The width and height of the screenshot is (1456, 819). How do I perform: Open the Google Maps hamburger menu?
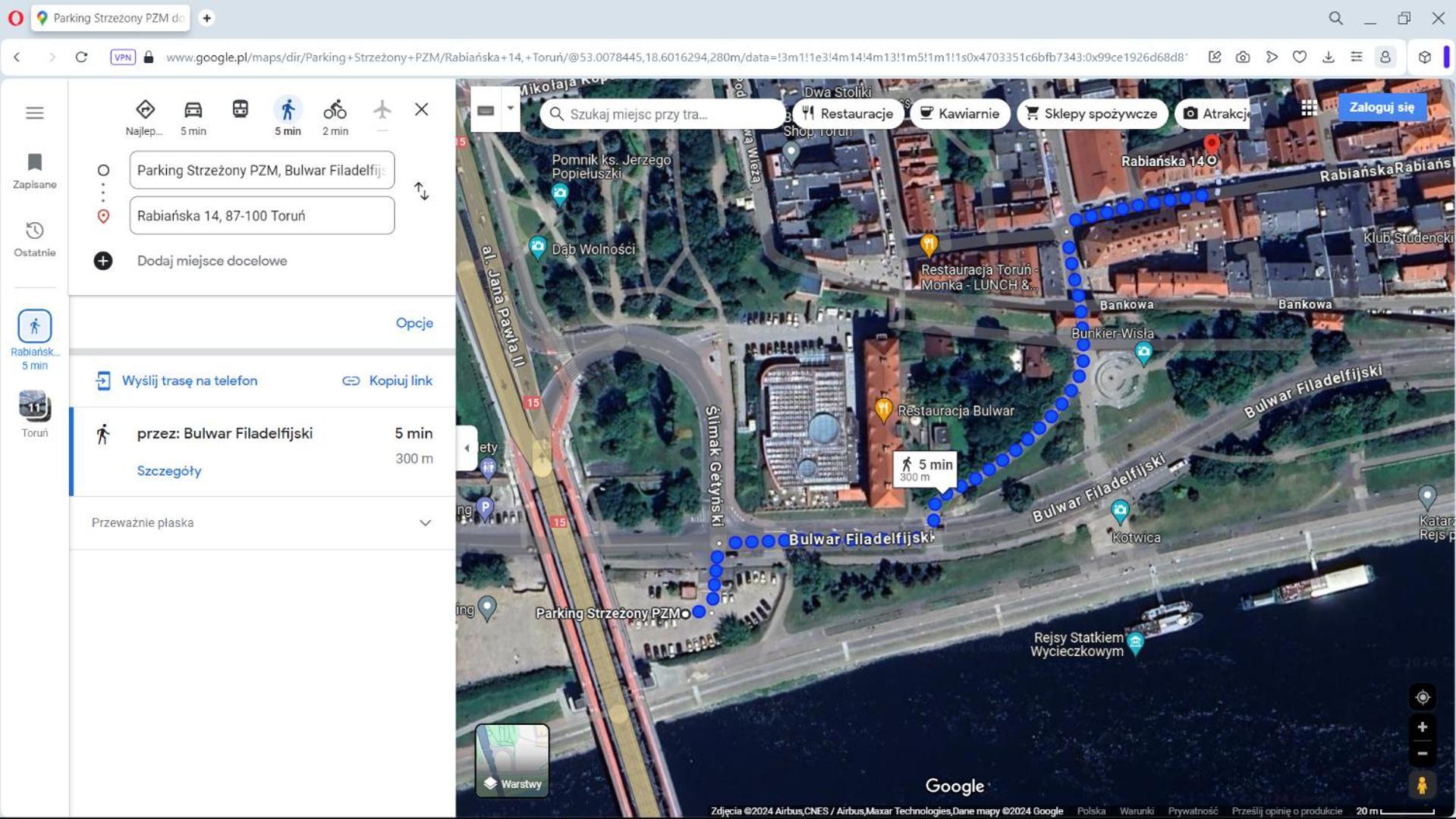point(35,113)
